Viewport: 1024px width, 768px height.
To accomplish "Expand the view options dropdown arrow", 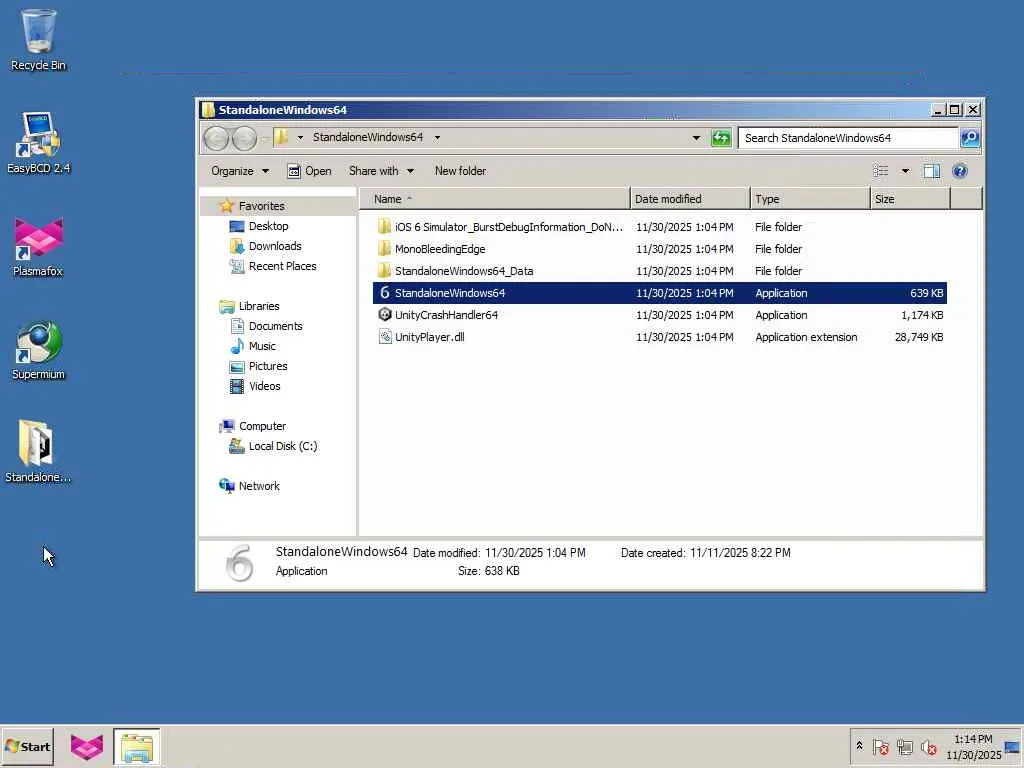I will (905, 171).
